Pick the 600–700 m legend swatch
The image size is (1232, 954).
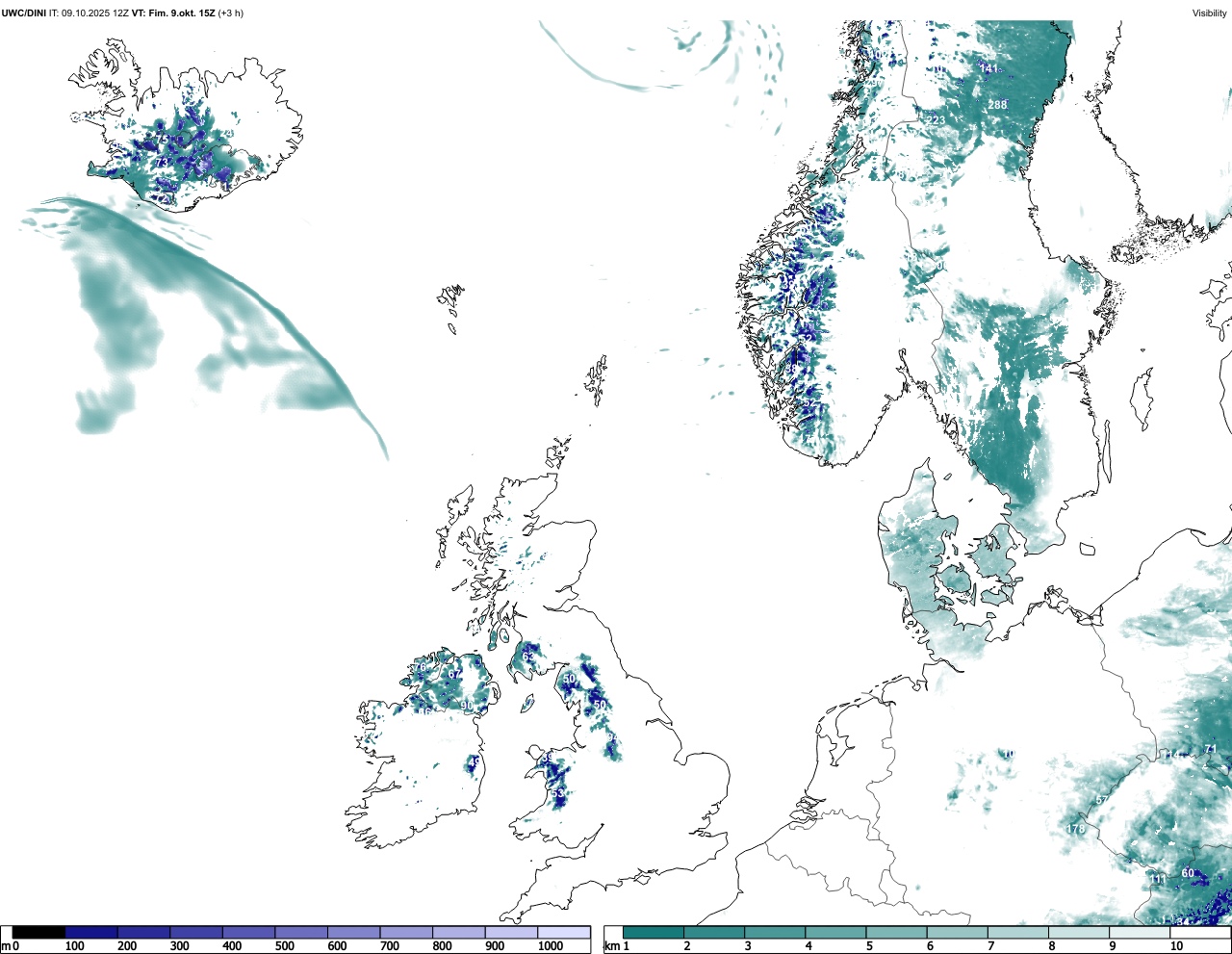tap(353, 932)
